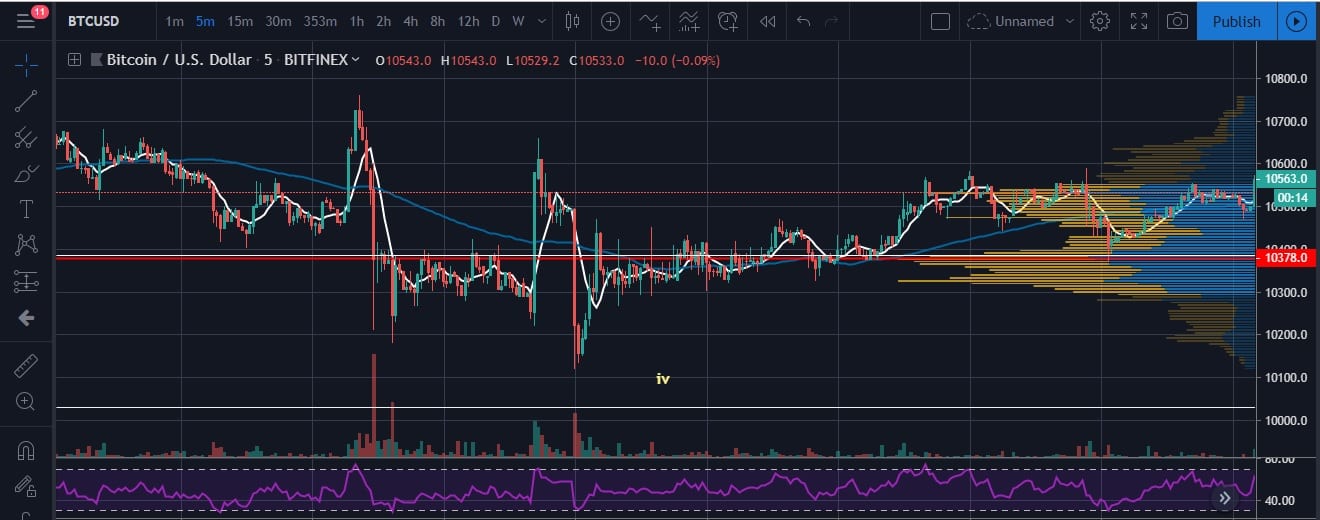Viewport: 1320px width, 520px height.
Task: Open the brush drawing tool
Action: point(26,173)
